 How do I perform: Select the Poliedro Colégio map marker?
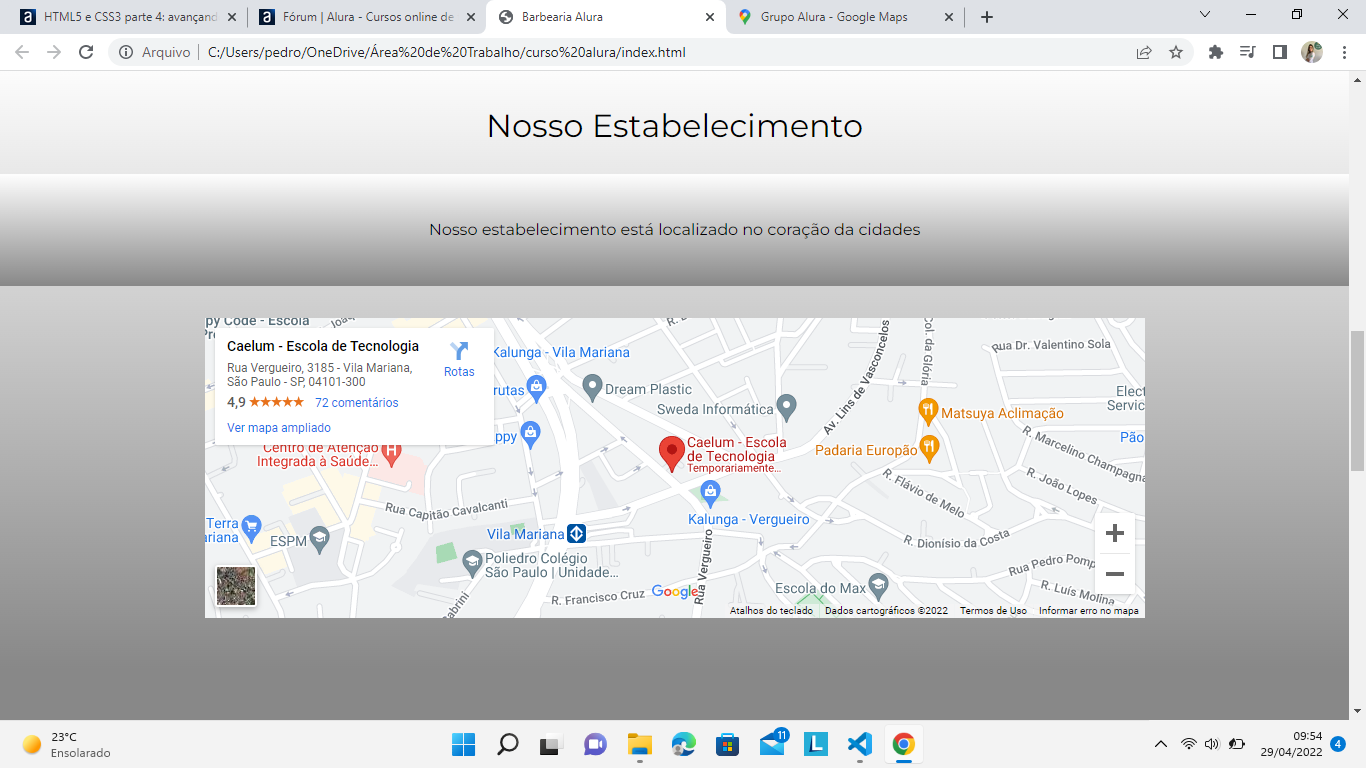pos(472,563)
